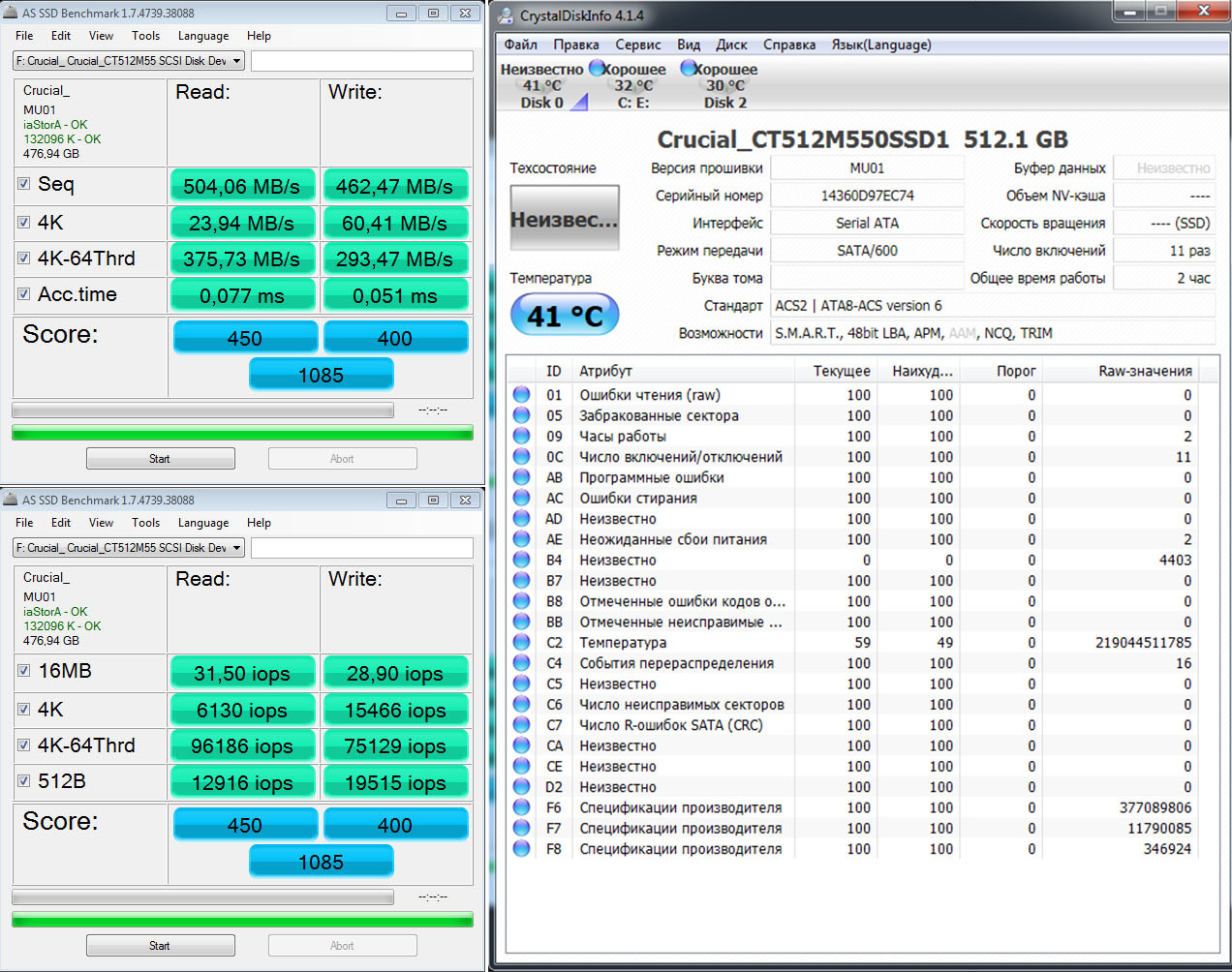The image size is (1232, 972).
Task: Click gray progress bar in top AS SSD window
Action: tap(202, 410)
